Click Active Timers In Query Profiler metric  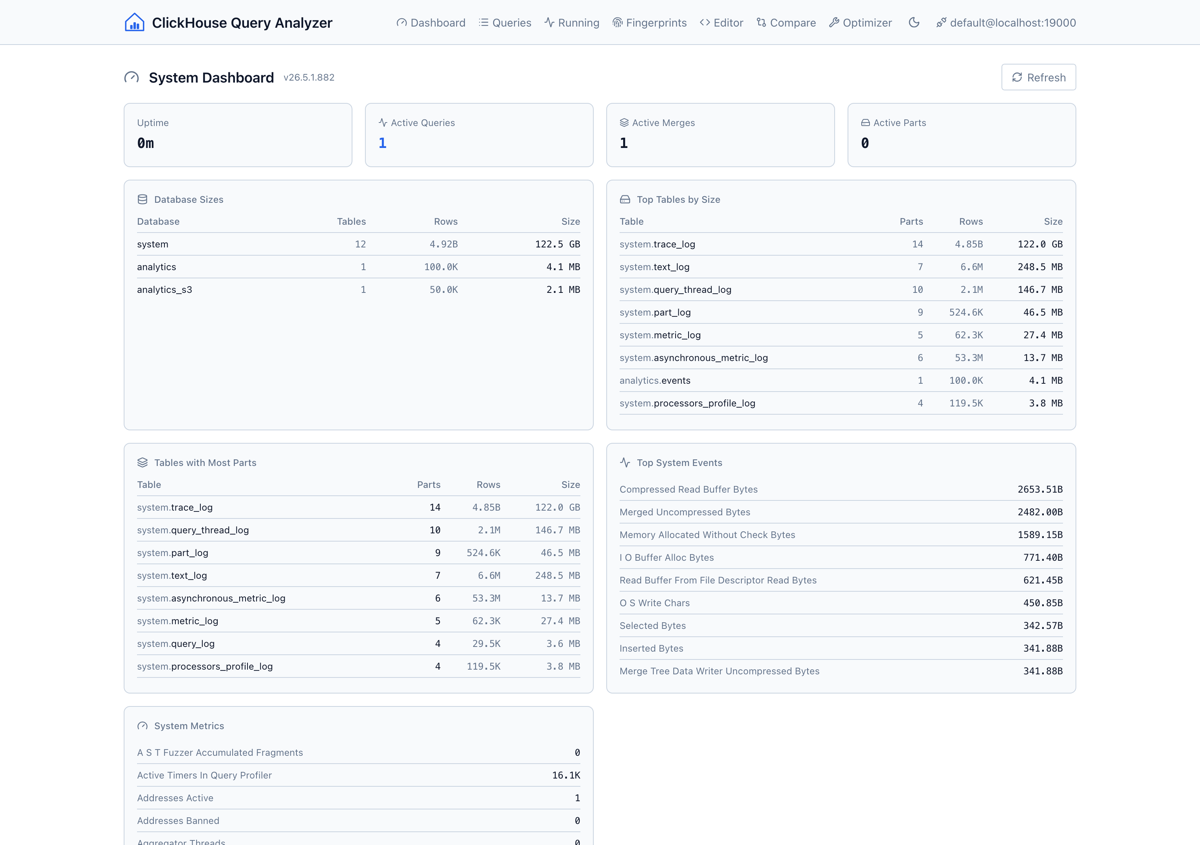(x=358, y=775)
